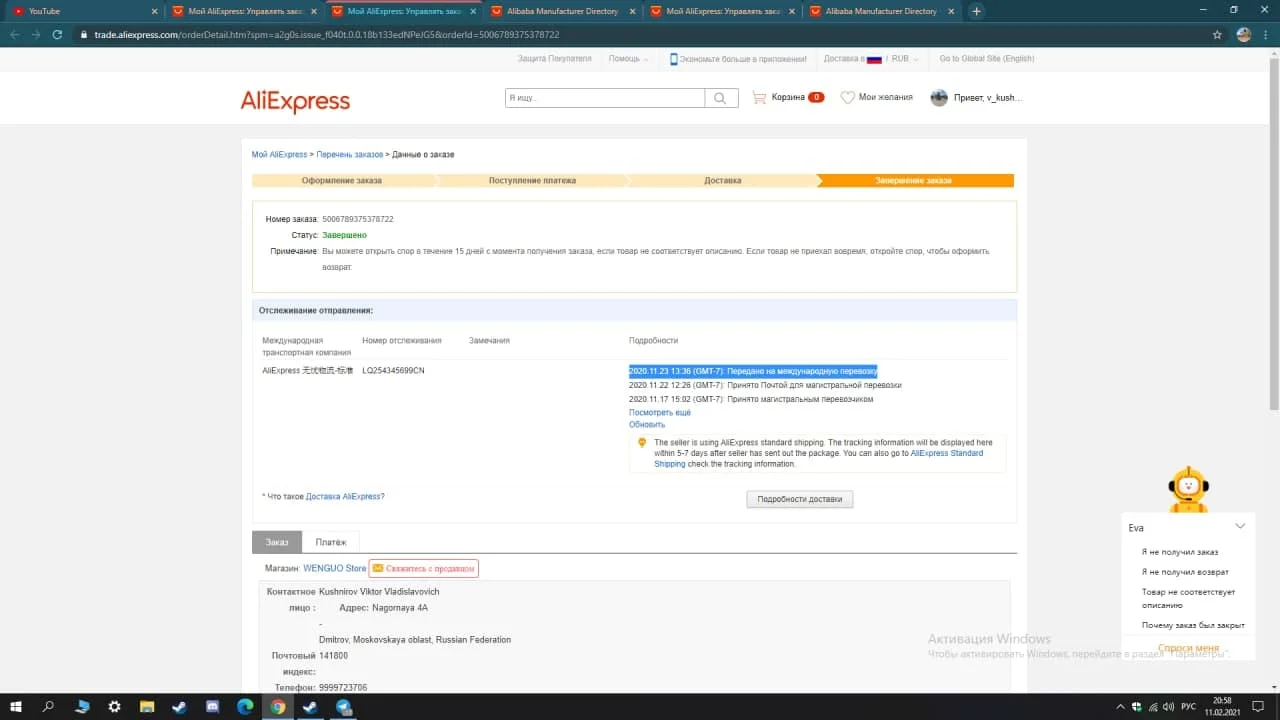Click Go to Global Site (English)
Screen dimensions: 1280x720
coord(987,59)
